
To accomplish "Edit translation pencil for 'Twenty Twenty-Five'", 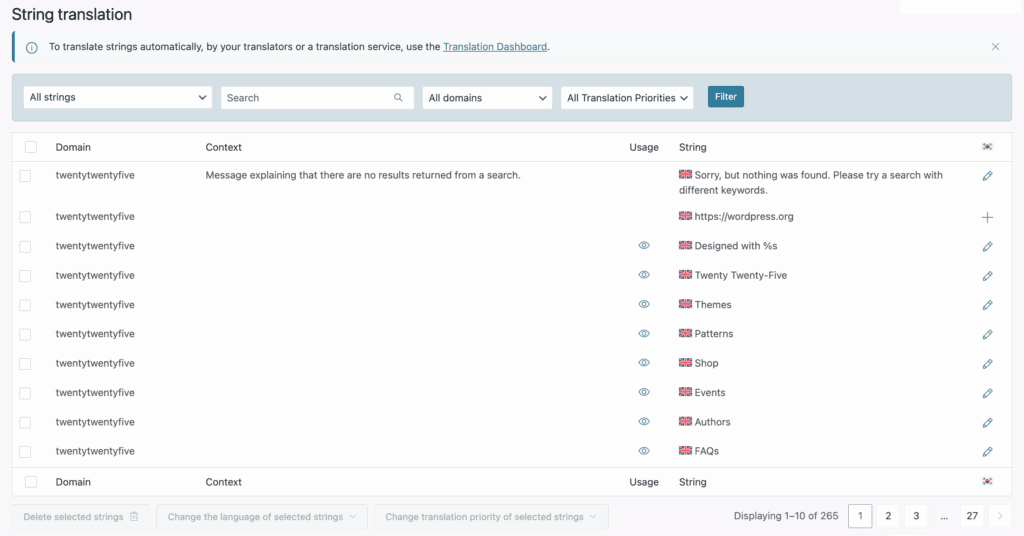I will click(987, 276).
